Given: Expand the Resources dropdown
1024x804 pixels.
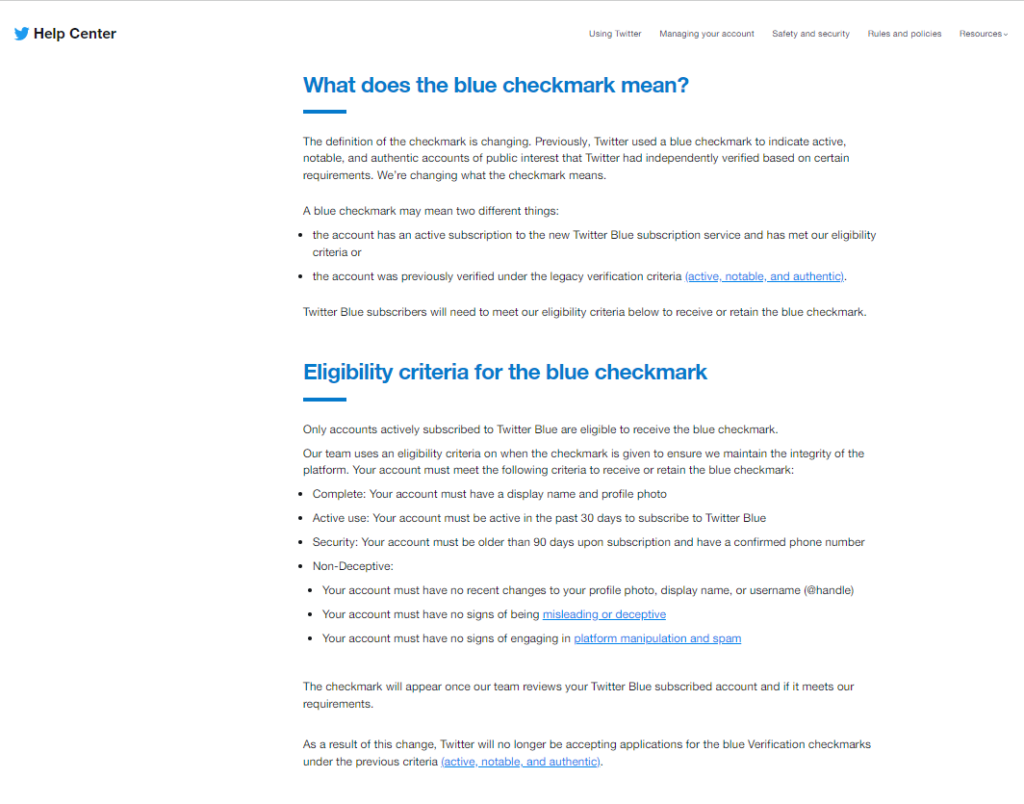Looking at the screenshot, I should click(983, 34).
